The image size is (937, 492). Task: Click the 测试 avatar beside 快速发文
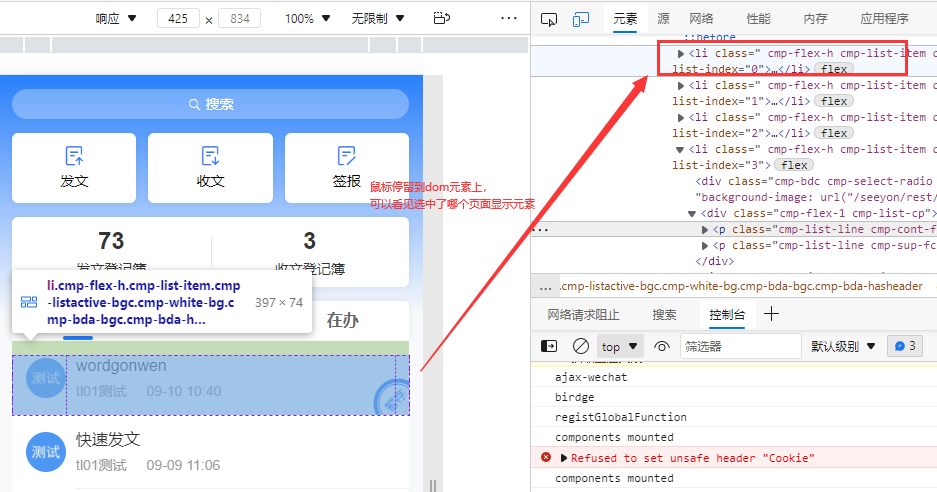pos(46,452)
